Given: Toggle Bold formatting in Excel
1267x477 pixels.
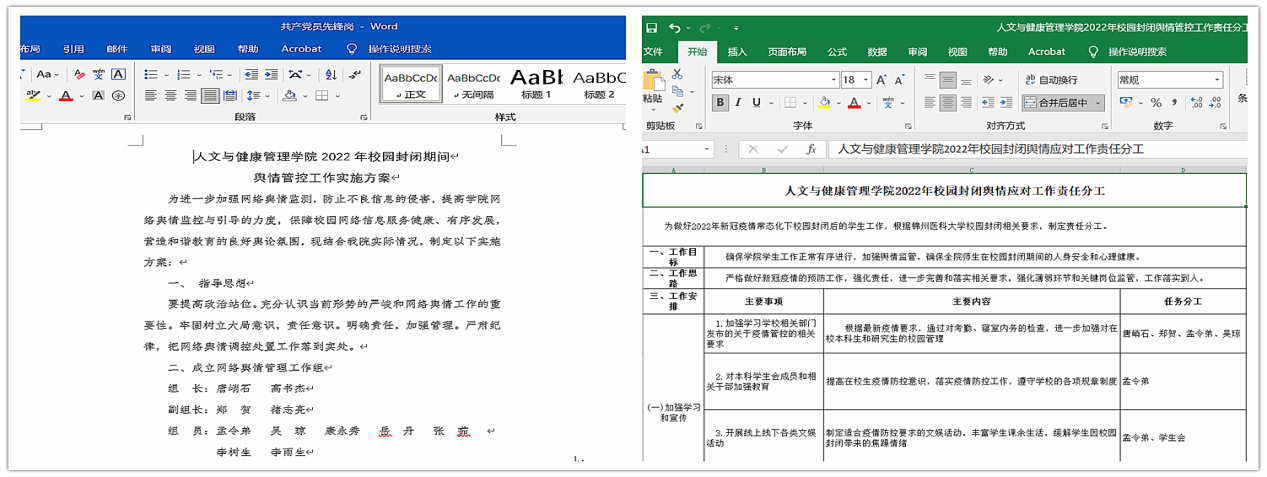Looking at the screenshot, I should pos(720,102).
